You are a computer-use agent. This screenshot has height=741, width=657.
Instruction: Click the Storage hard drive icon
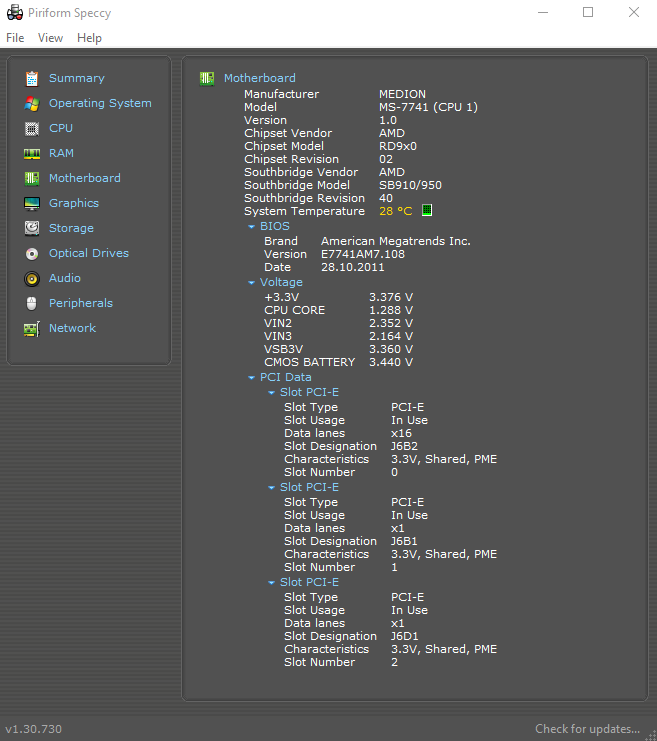32,228
